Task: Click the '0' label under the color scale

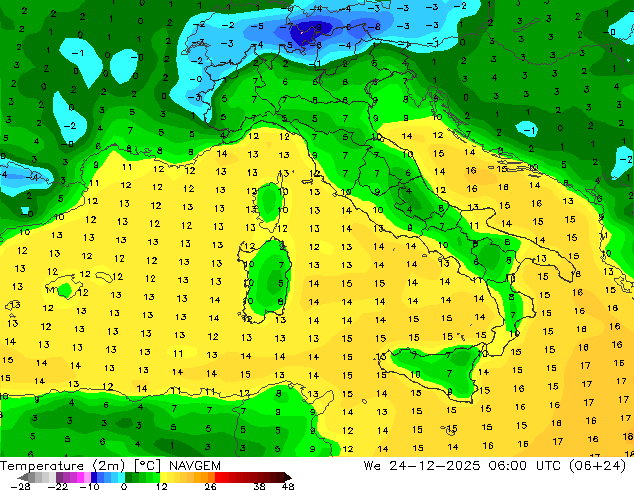Action: pos(124,486)
